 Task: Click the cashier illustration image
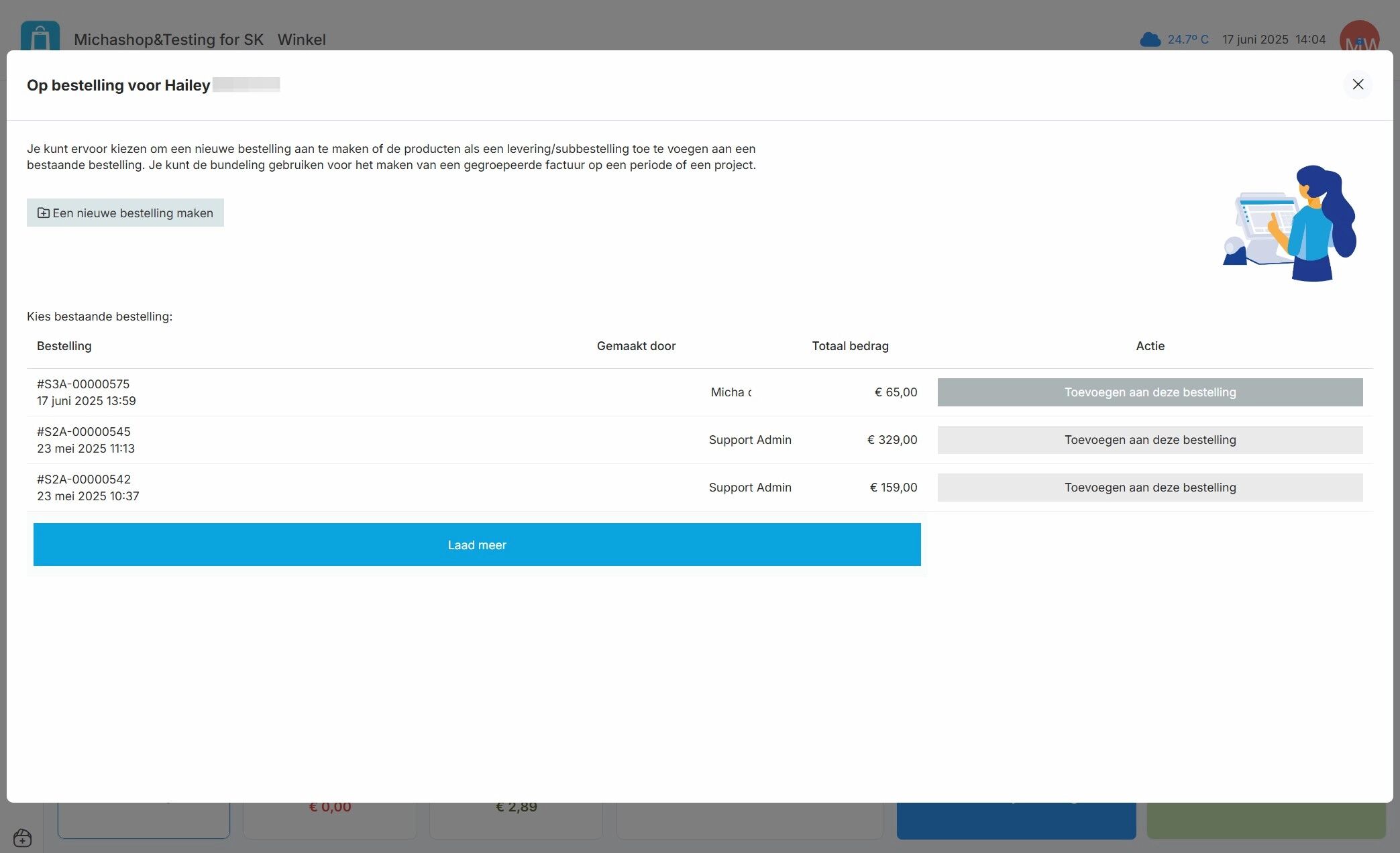[1289, 223]
